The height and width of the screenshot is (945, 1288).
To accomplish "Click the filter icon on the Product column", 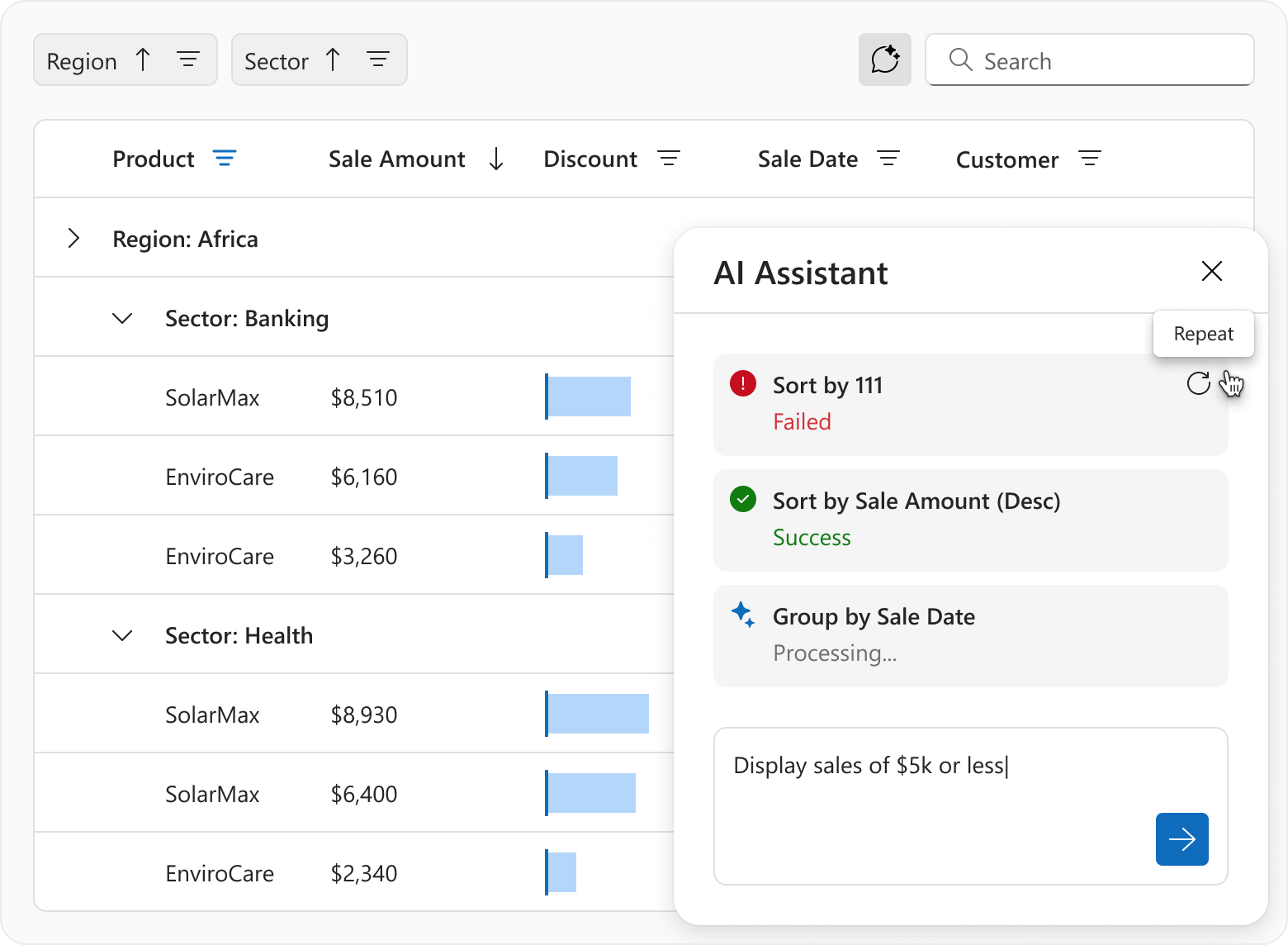I will click(x=225, y=158).
